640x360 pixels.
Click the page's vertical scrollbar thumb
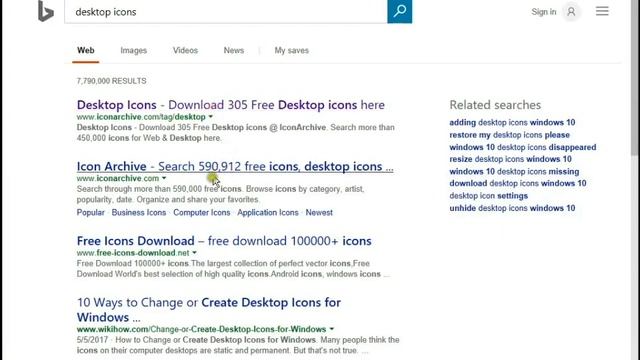click(635, 78)
